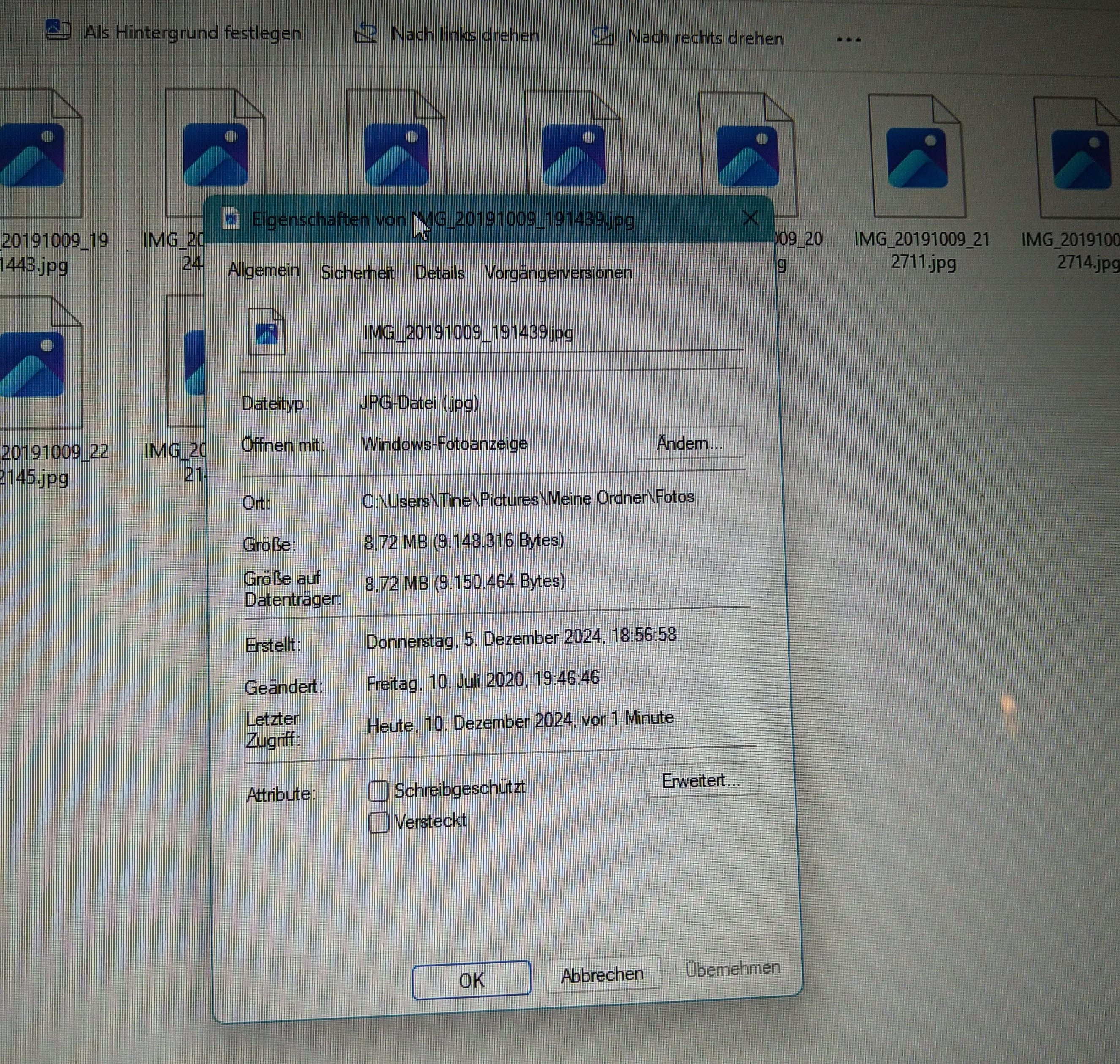
Task: Enable the Schreibgeschützt checkbox
Action: 378,791
